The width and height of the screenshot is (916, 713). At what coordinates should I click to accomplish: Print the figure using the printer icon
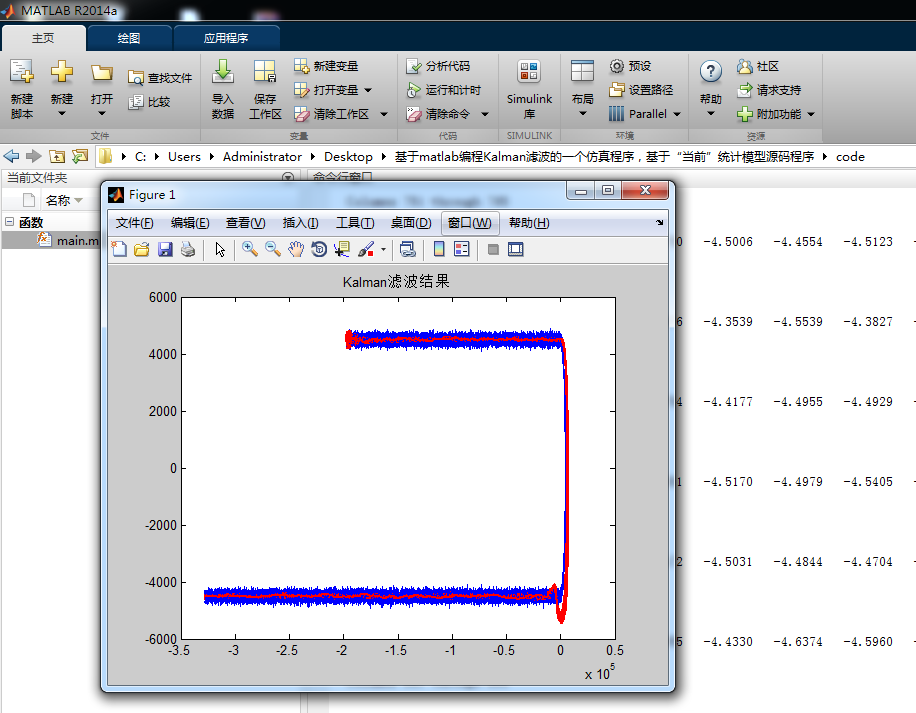(x=188, y=250)
